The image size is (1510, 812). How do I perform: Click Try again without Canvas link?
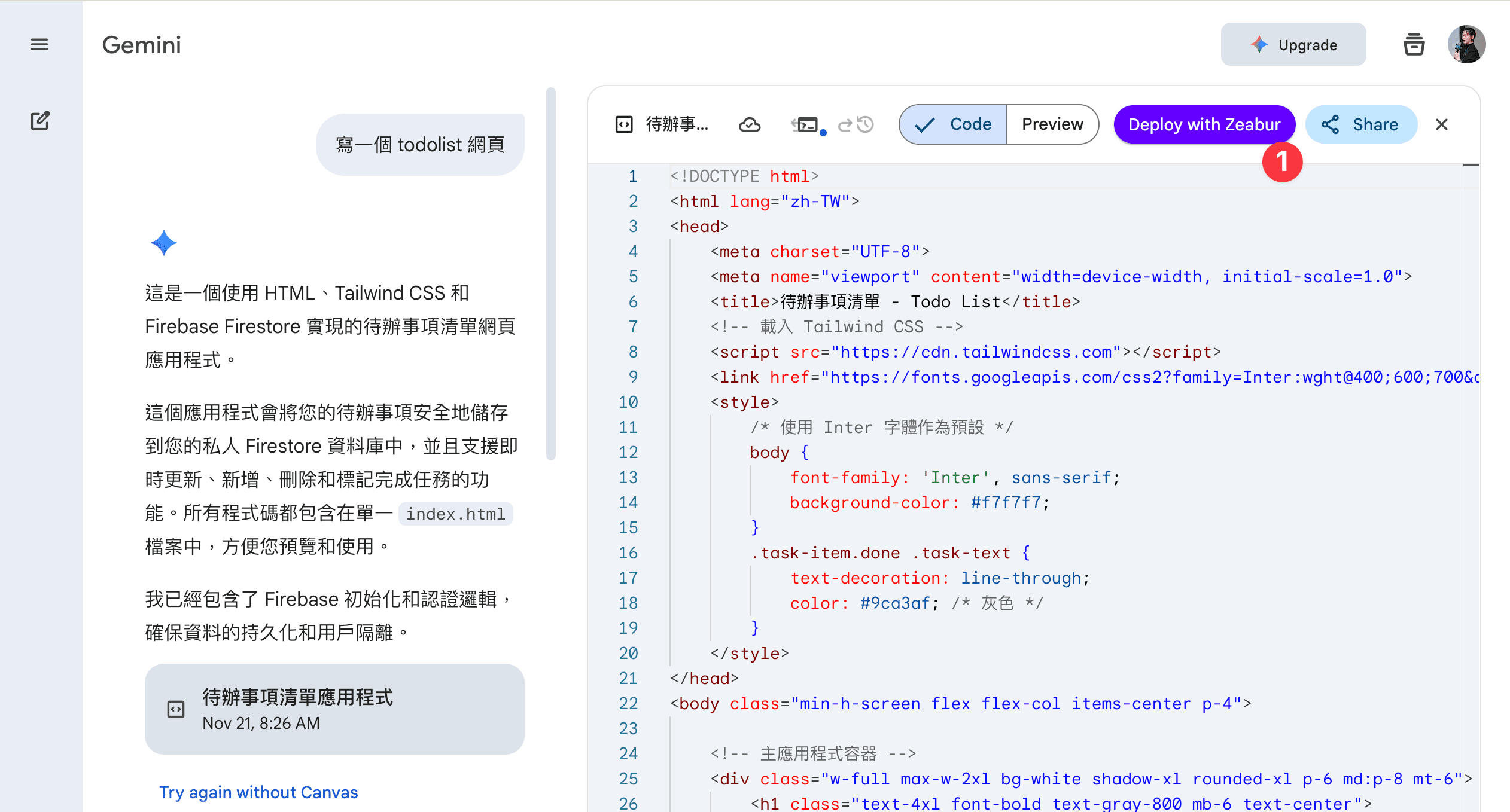(x=258, y=792)
